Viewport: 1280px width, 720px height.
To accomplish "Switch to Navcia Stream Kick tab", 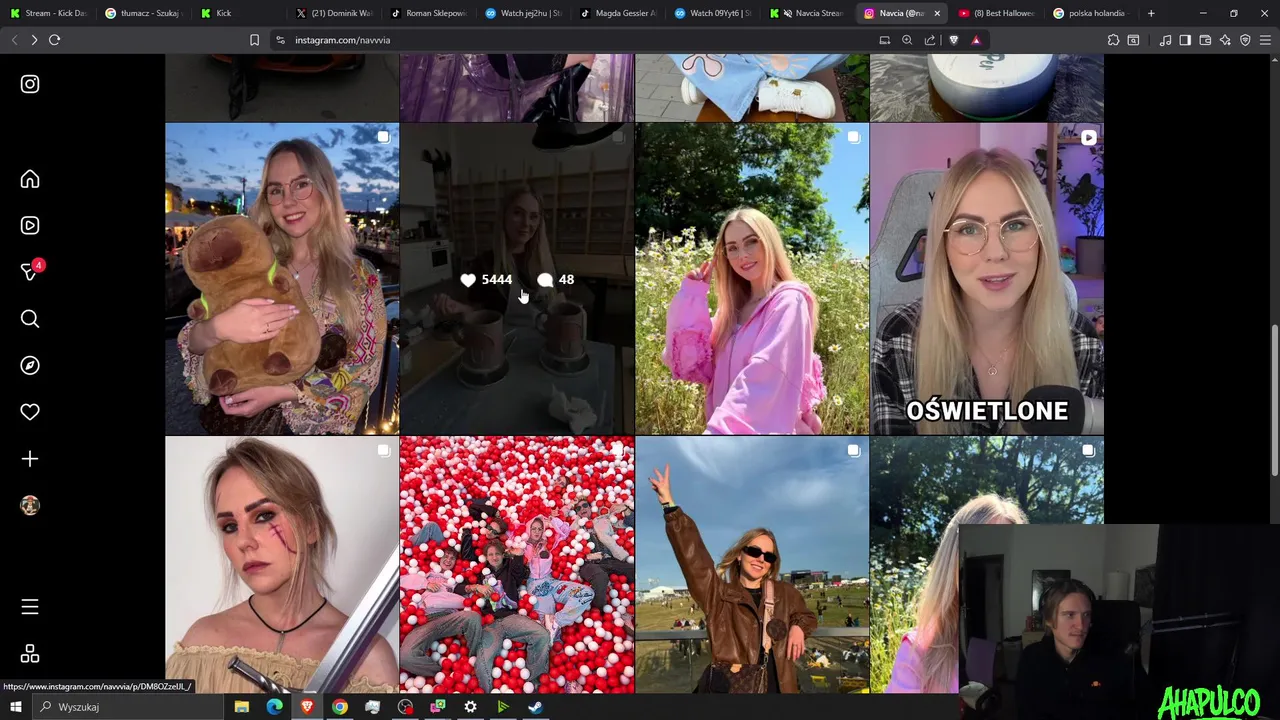I will (807, 13).
